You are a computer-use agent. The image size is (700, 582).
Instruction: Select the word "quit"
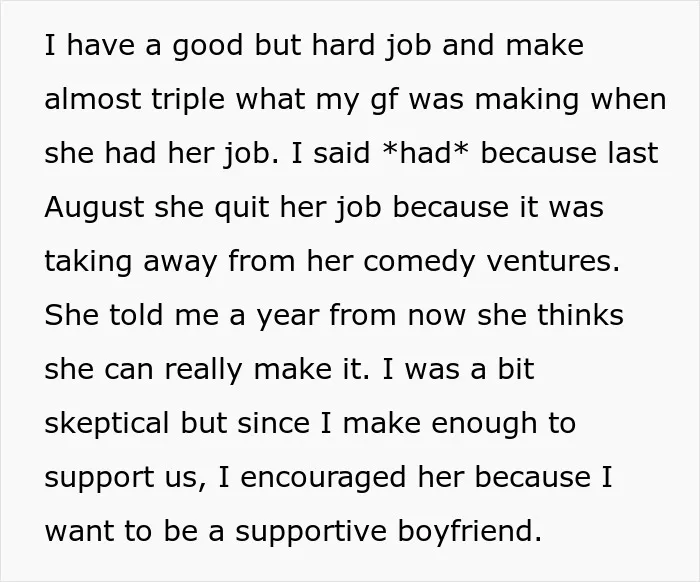(x=242, y=208)
